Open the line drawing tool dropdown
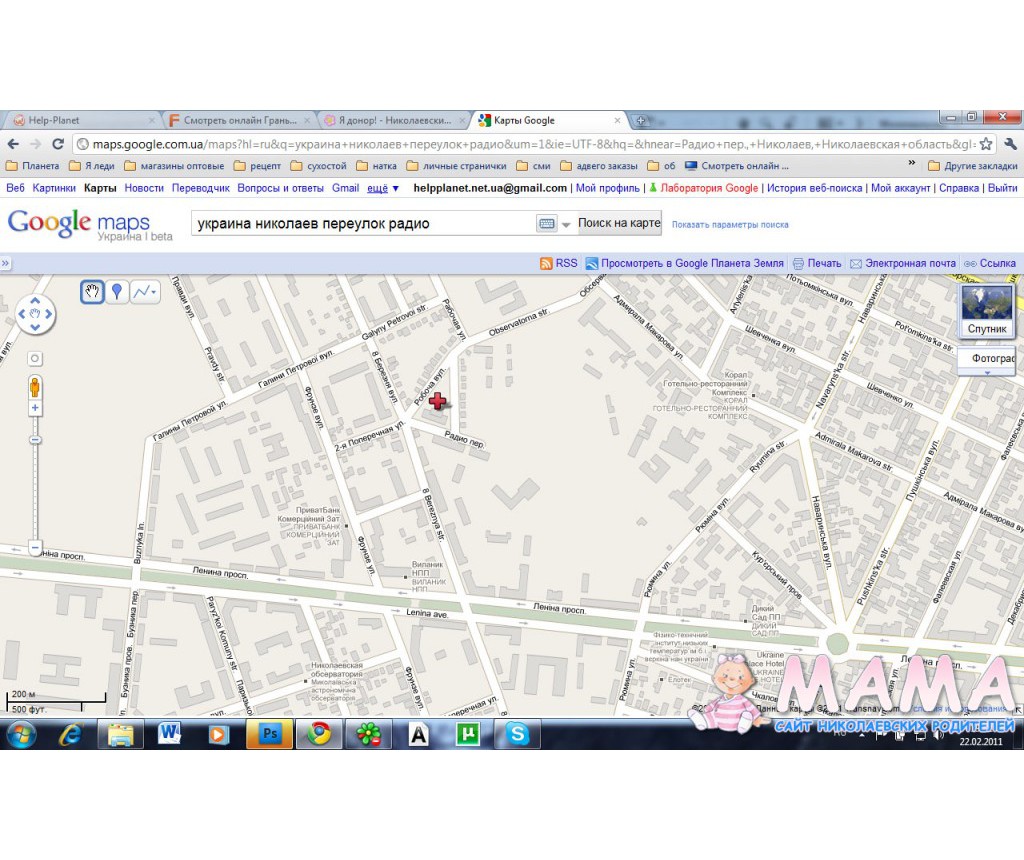 [145, 292]
